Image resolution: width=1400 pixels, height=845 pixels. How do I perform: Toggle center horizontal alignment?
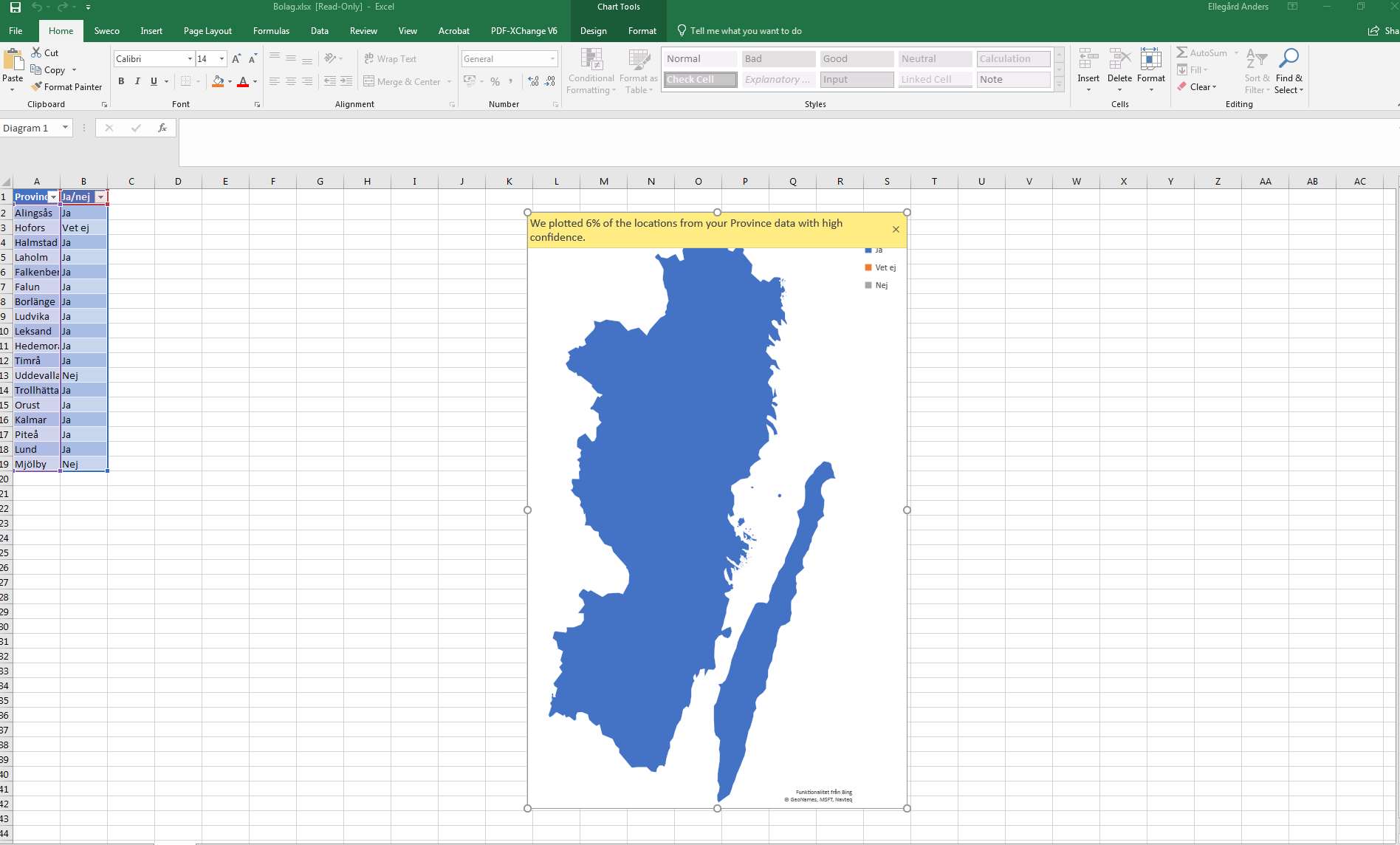(x=291, y=81)
